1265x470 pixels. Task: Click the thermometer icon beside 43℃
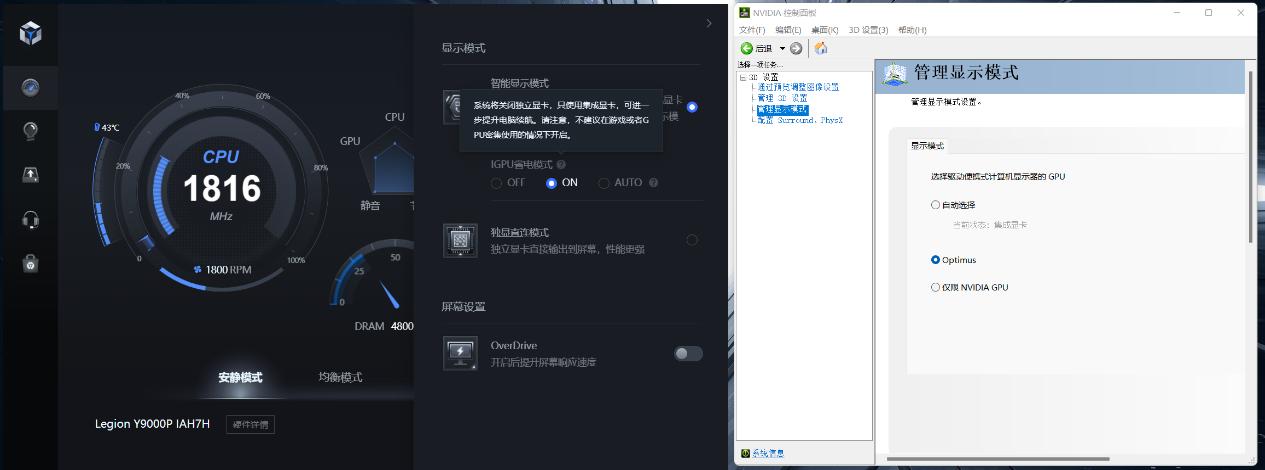tap(97, 128)
